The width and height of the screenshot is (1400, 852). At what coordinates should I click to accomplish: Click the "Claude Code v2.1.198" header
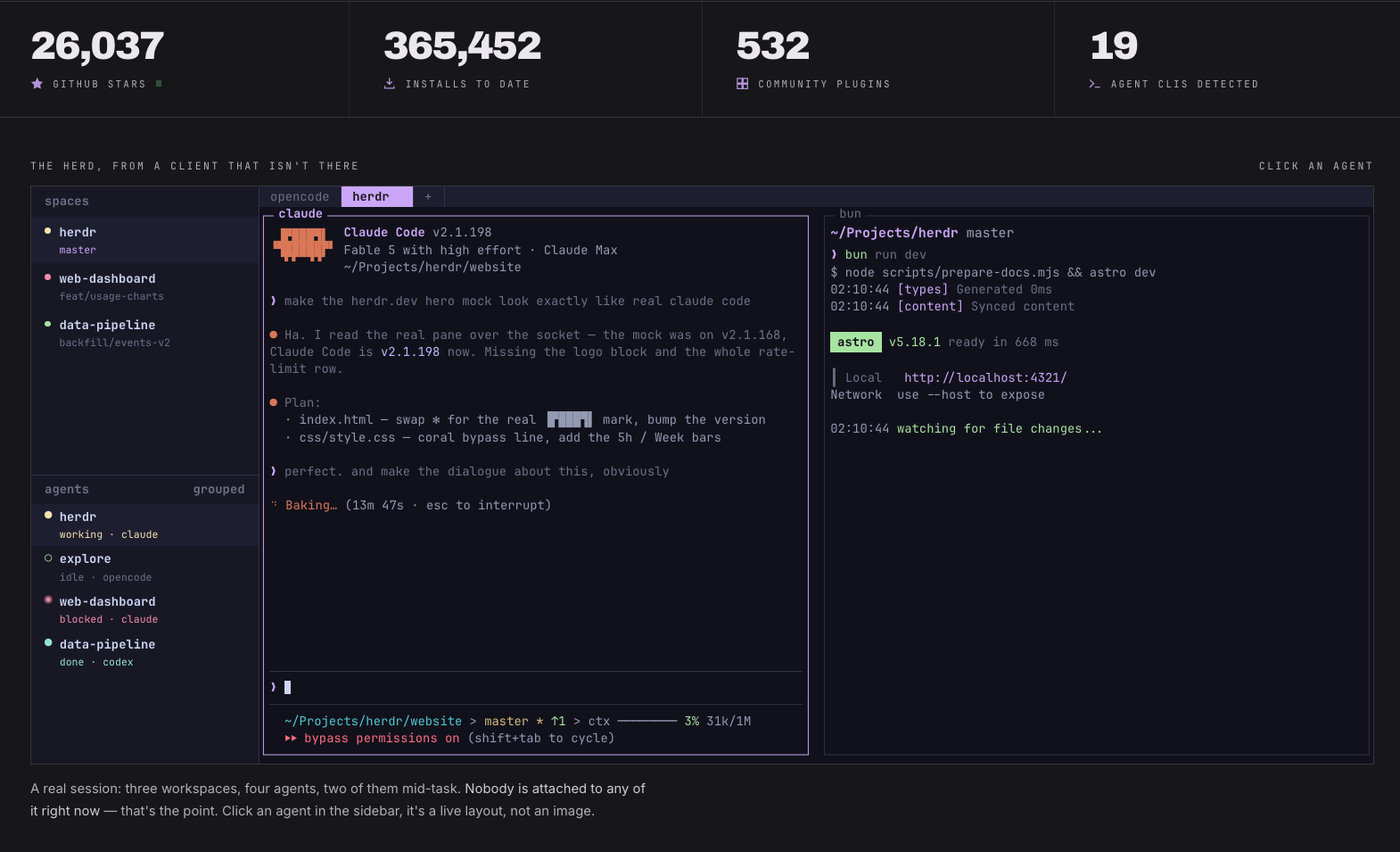[418, 232]
